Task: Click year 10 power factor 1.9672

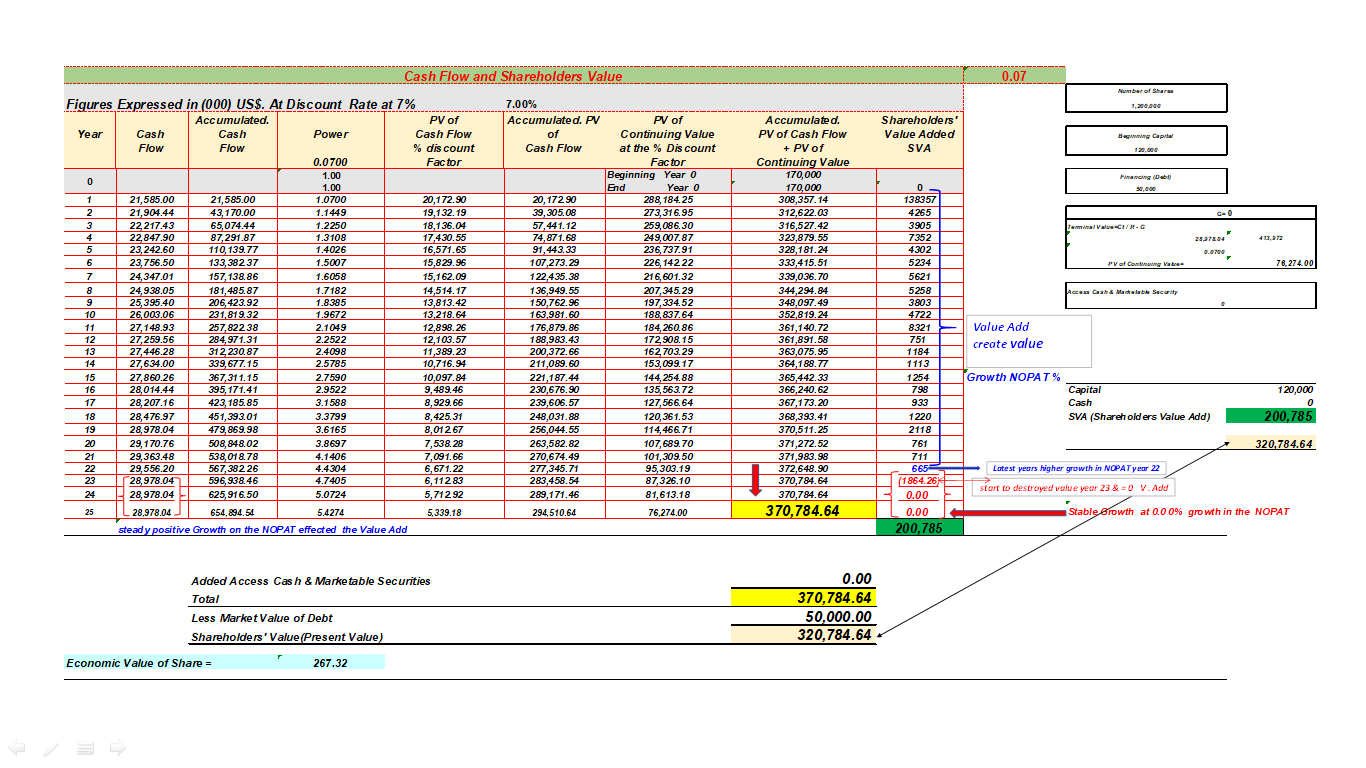Action: 330,315
